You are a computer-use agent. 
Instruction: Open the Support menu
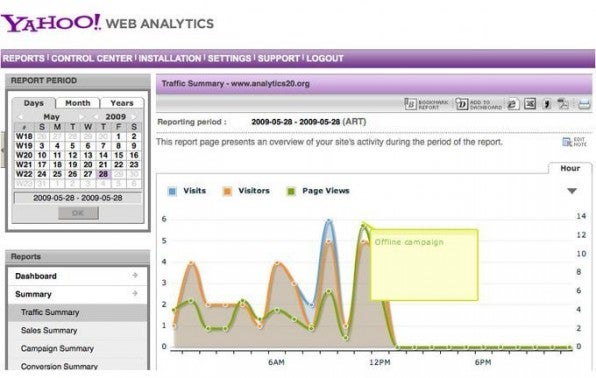279,59
